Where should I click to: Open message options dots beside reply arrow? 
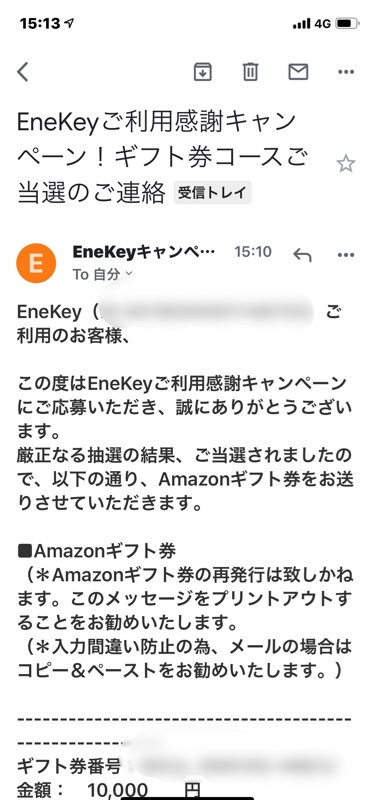point(346,255)
